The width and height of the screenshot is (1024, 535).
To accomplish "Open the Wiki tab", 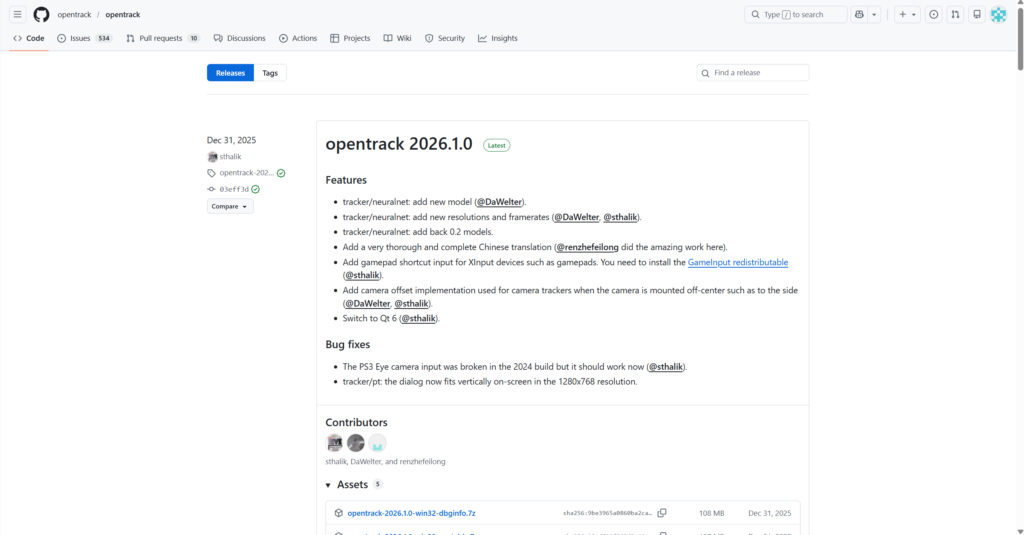I will click(x=397, y=38).
